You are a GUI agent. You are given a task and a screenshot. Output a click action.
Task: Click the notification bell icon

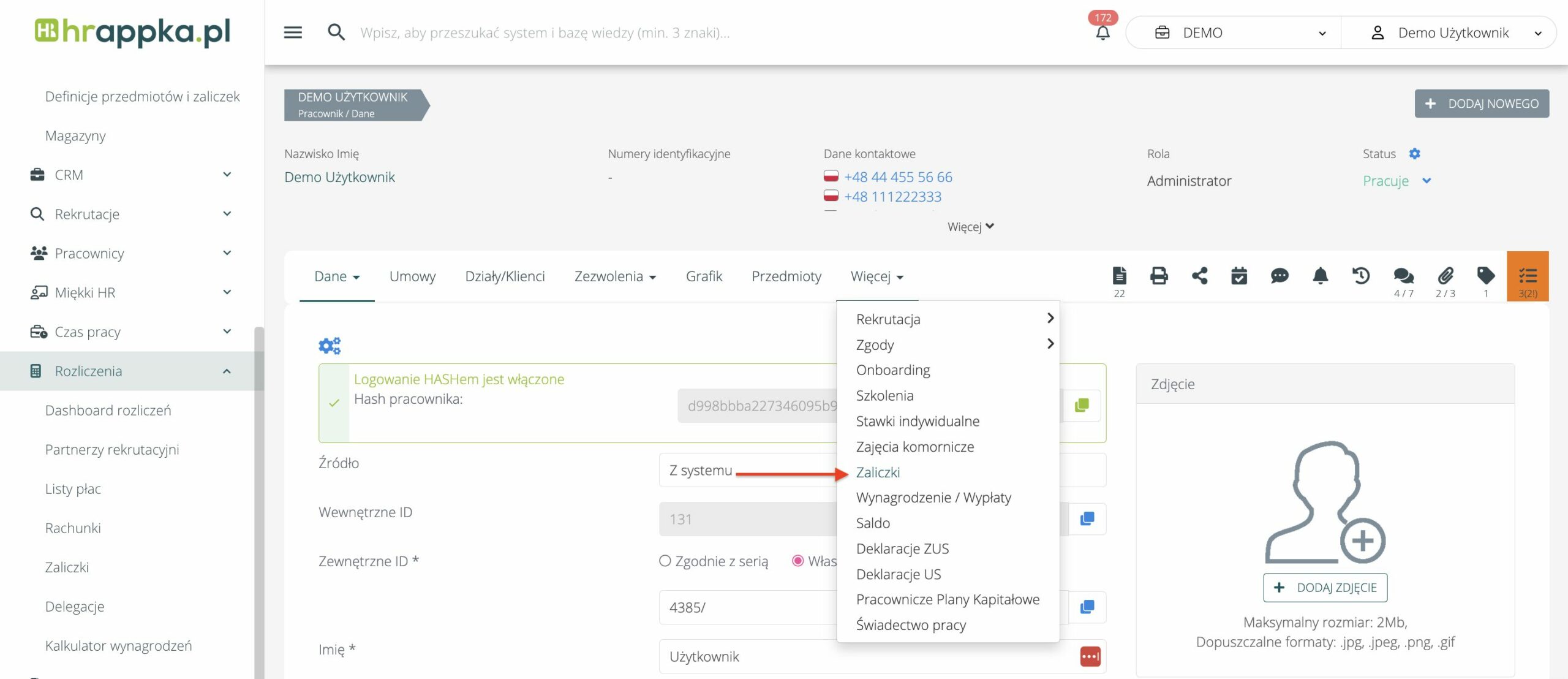(1102, 32)
